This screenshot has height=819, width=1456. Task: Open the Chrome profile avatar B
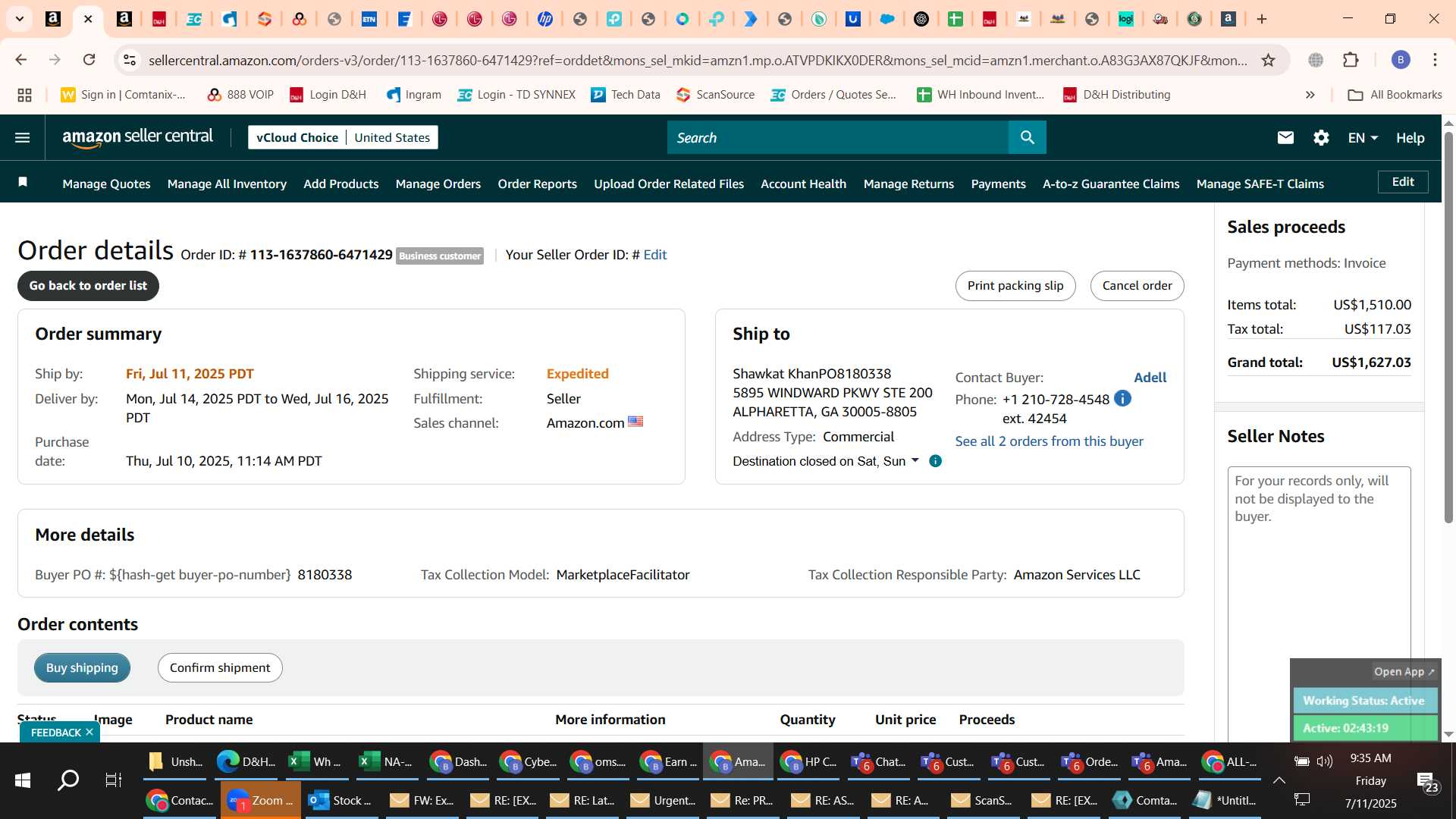1400,60
